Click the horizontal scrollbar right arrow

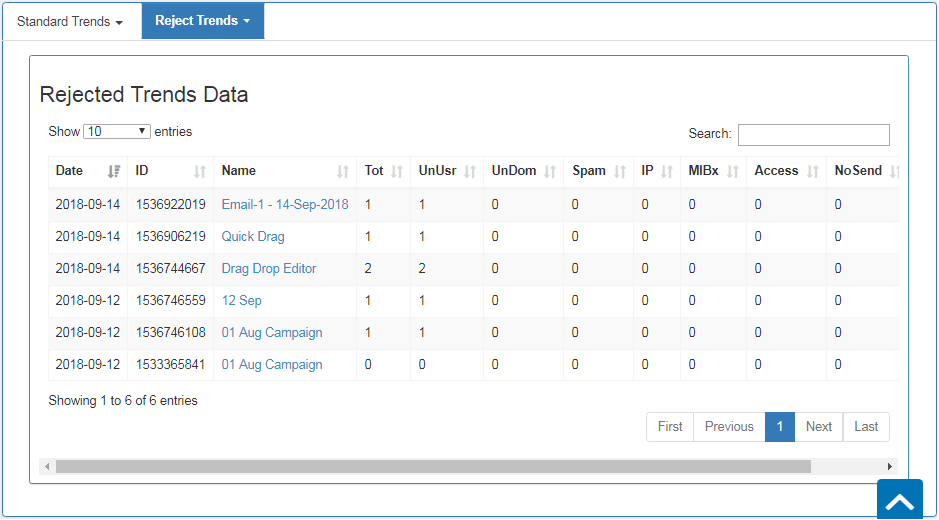pyautogui.click(x=890, y=467)
